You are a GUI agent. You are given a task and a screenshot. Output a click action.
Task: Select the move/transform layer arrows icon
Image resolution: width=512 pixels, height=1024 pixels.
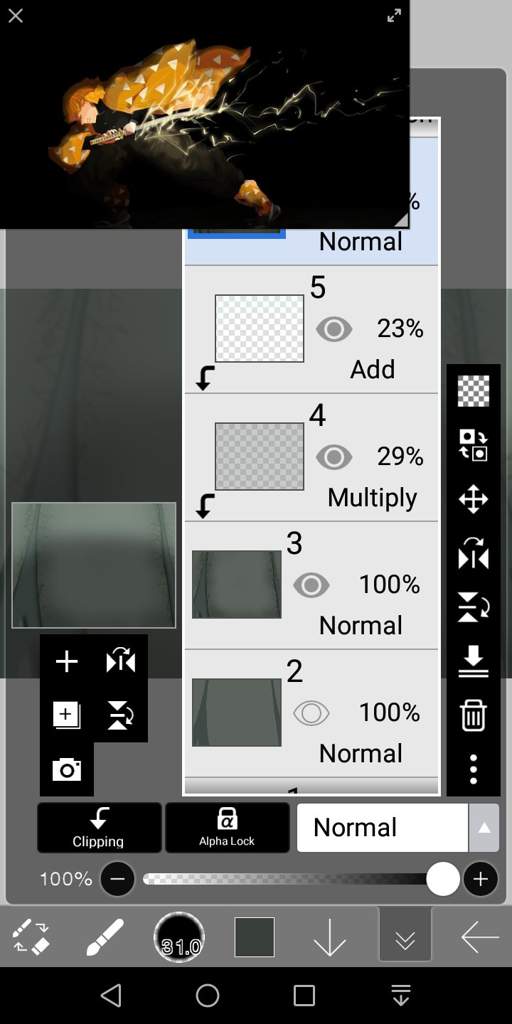(473, 500)
